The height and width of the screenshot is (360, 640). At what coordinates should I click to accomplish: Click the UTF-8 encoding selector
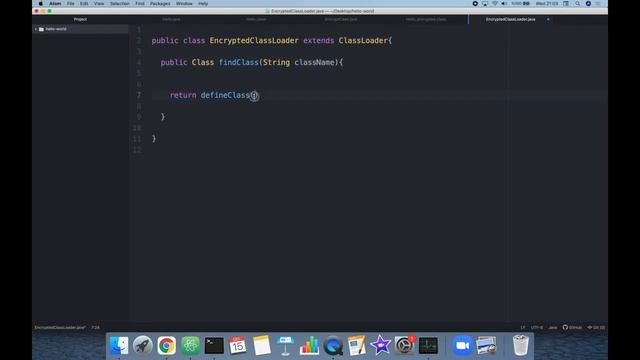point(537,327)
